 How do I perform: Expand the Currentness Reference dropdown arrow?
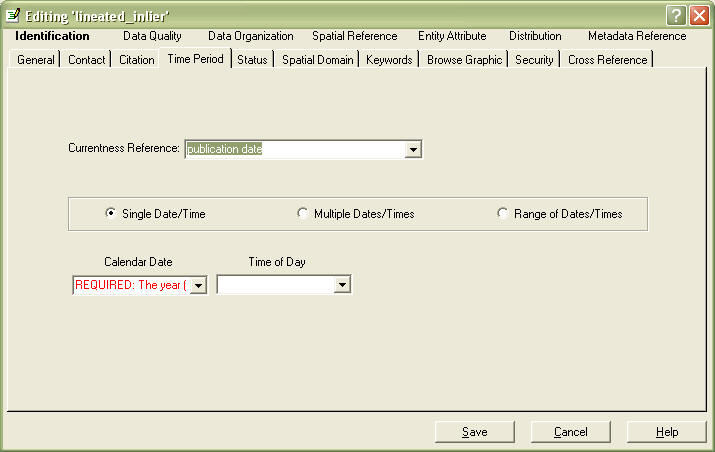pos(412,150)
